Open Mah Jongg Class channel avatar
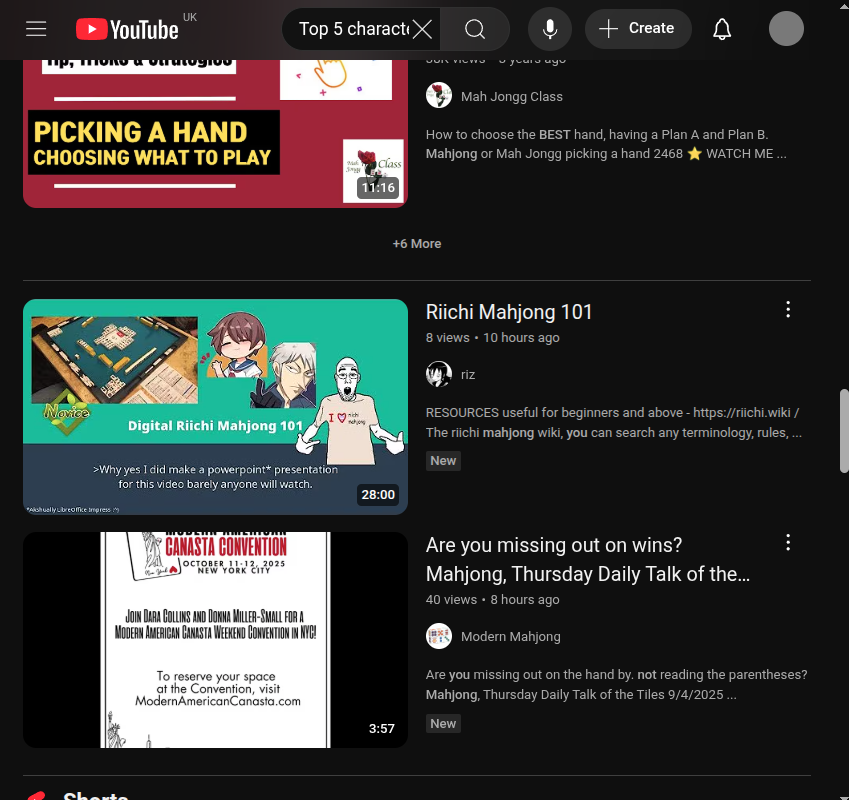849x800 pixels. coord(439,95)
